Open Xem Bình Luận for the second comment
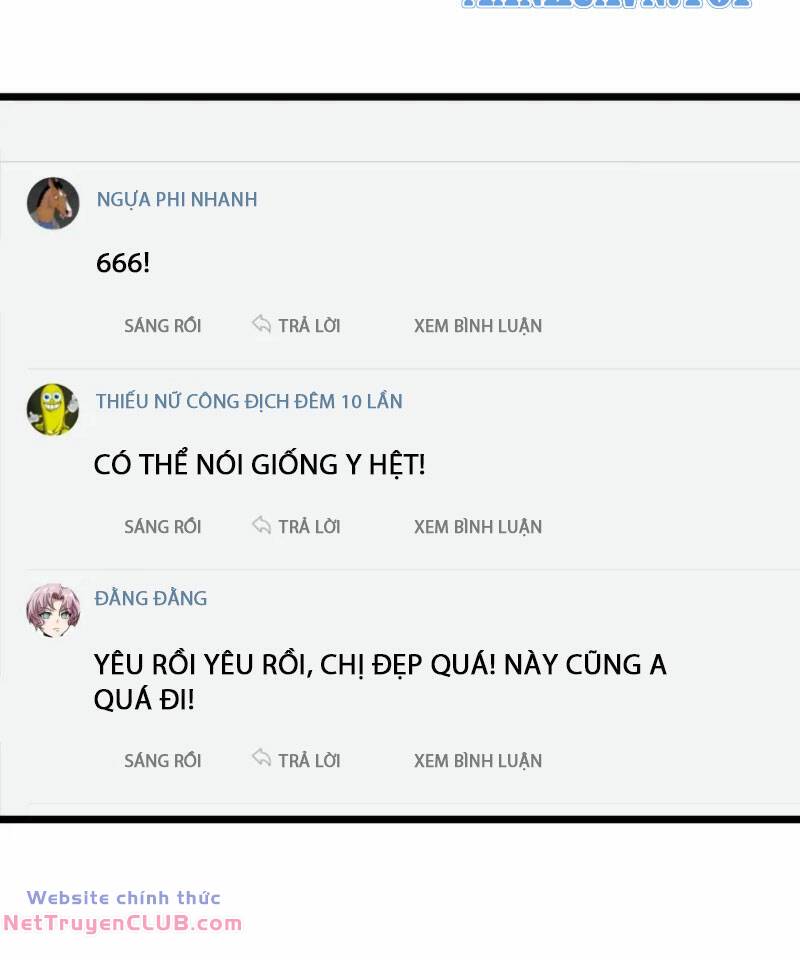Image resolution: width=800 pixels, height=960 pixels. click(x=478, y=527)
